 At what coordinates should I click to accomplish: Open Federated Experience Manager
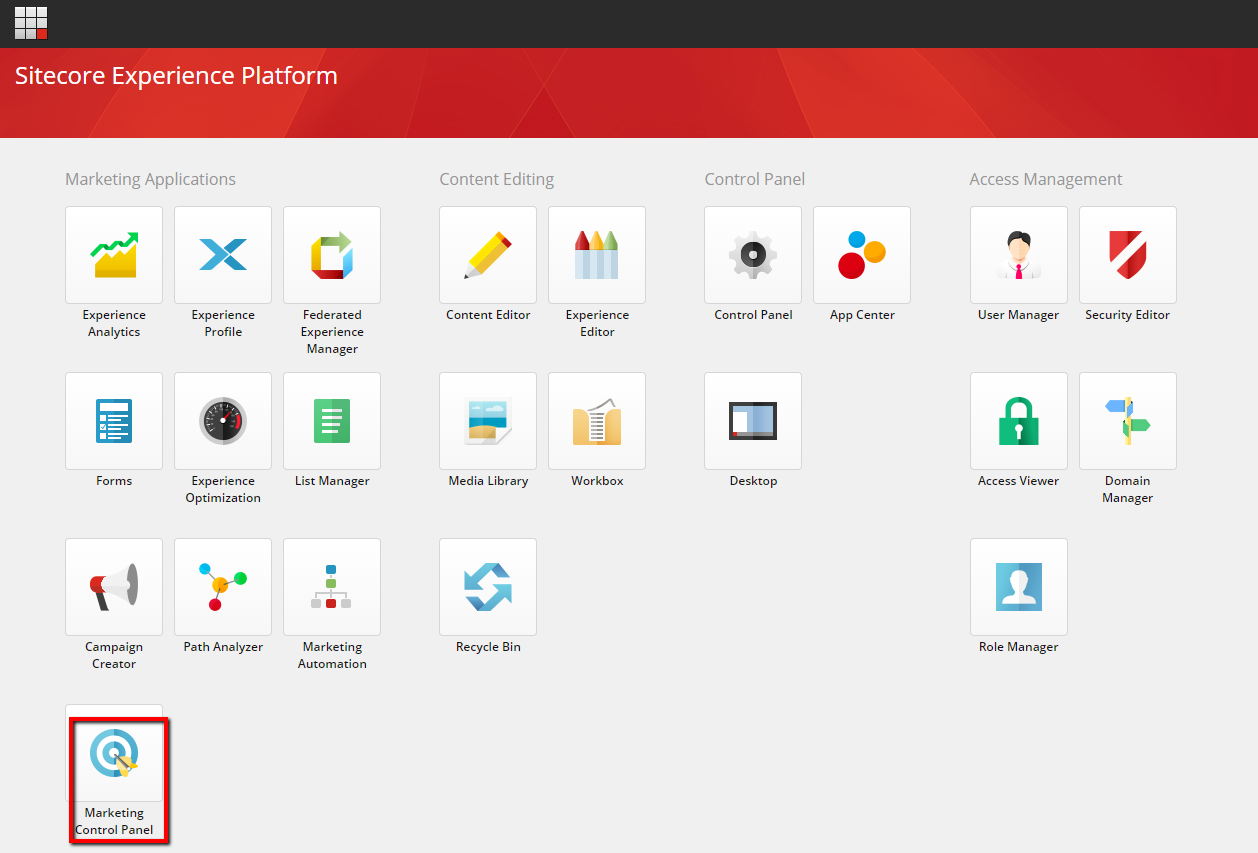click(x=332, y=255)
